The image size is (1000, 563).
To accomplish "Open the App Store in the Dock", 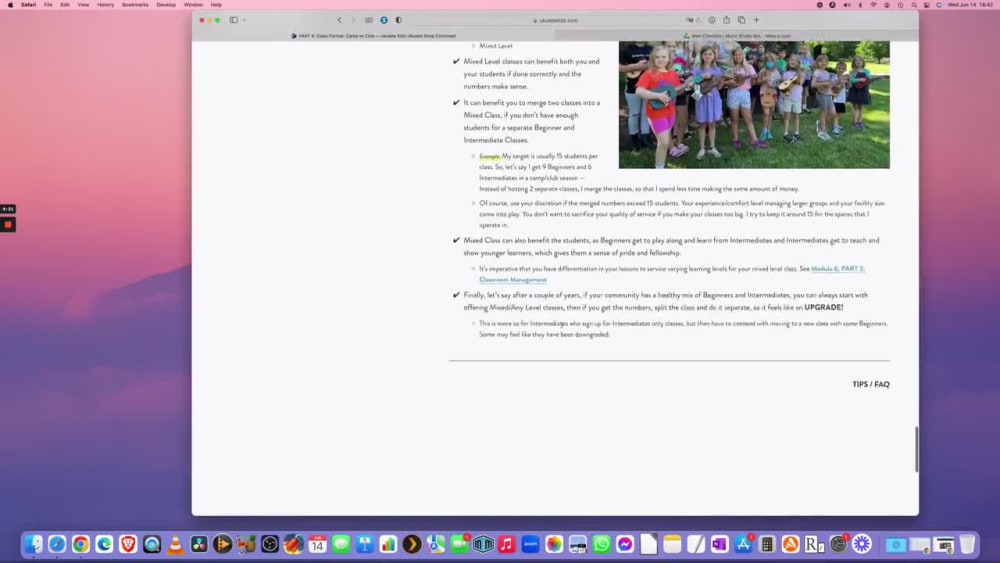I will pyautogui.click(x=743, y=544).
